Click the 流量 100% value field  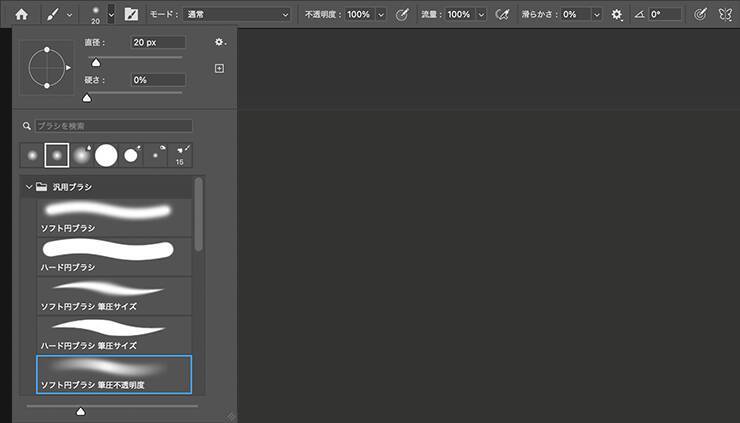click(460, 14)
